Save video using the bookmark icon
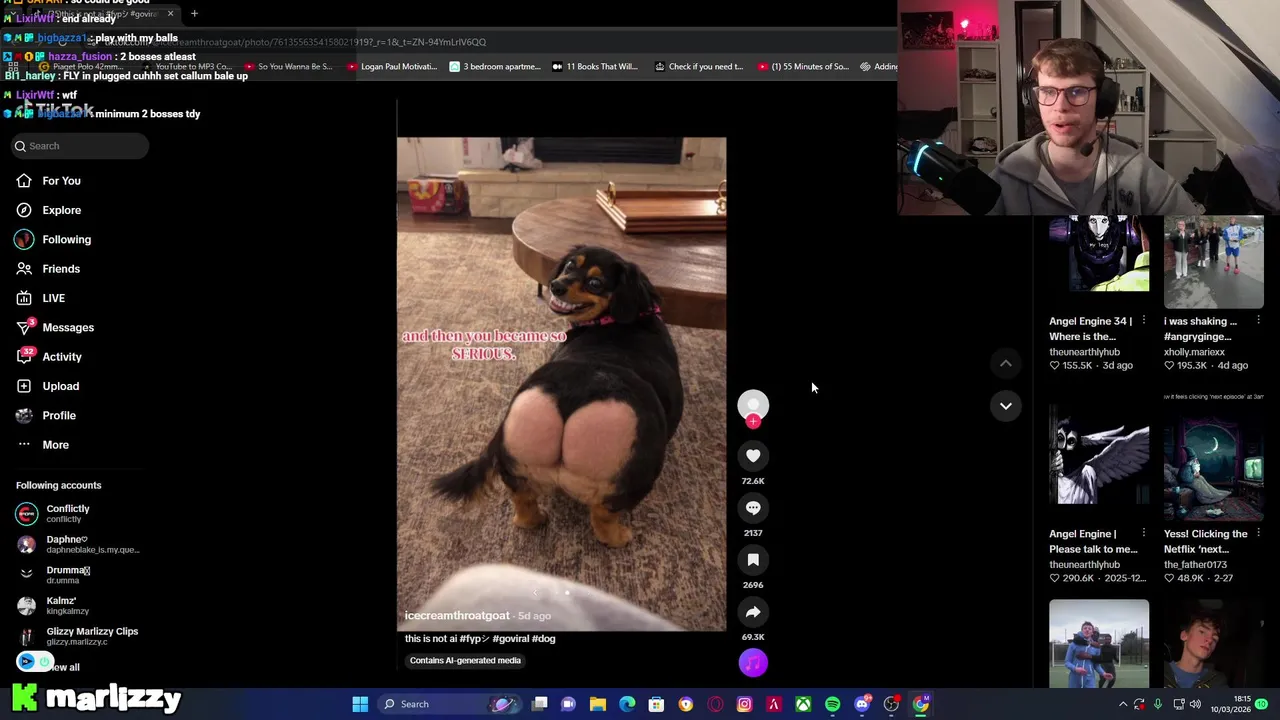The height and width of the screenshot is (720, 1280). 753,560
